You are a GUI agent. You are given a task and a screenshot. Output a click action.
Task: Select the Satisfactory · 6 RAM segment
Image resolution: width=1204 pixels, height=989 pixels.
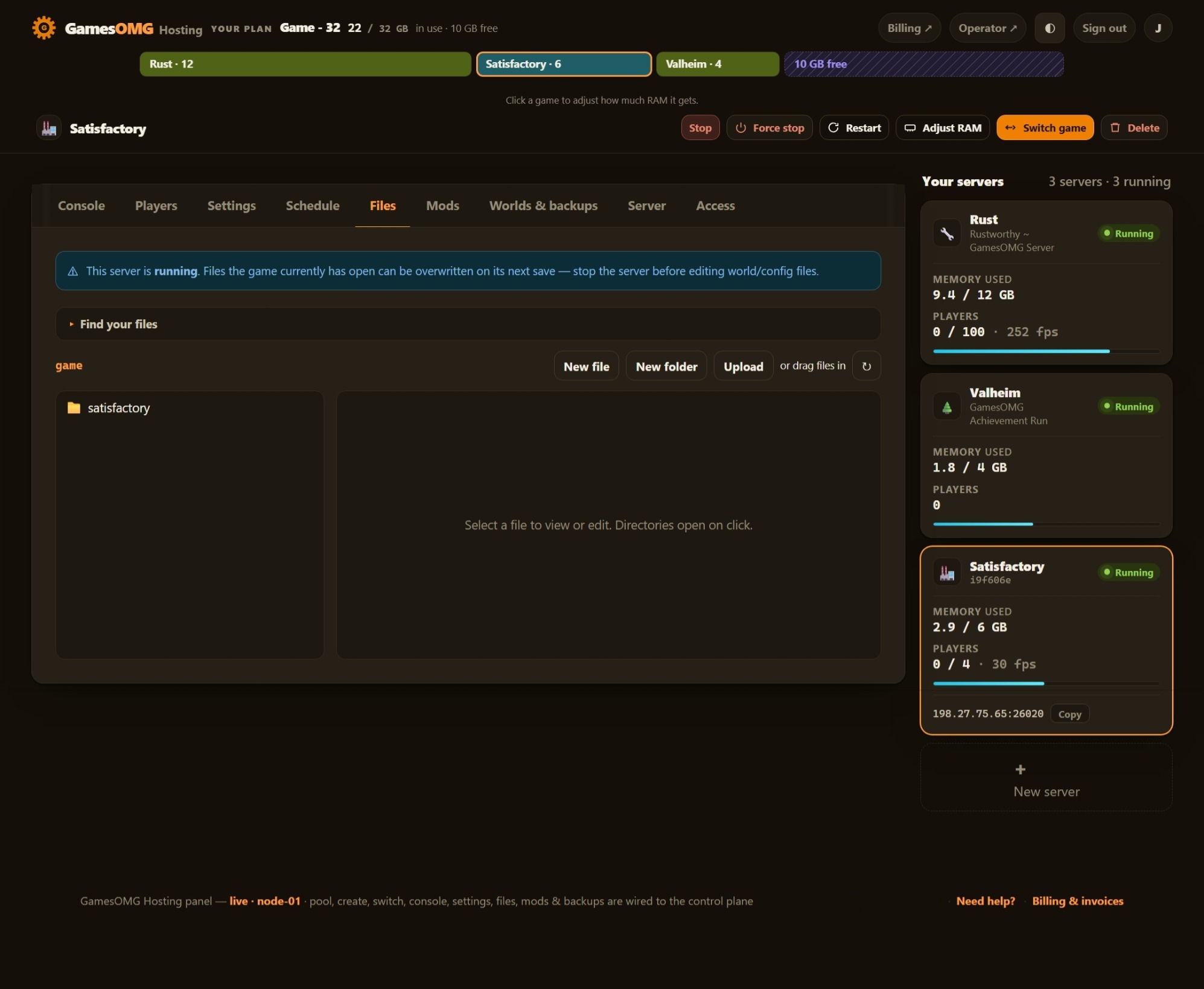(x=564, y=64)
